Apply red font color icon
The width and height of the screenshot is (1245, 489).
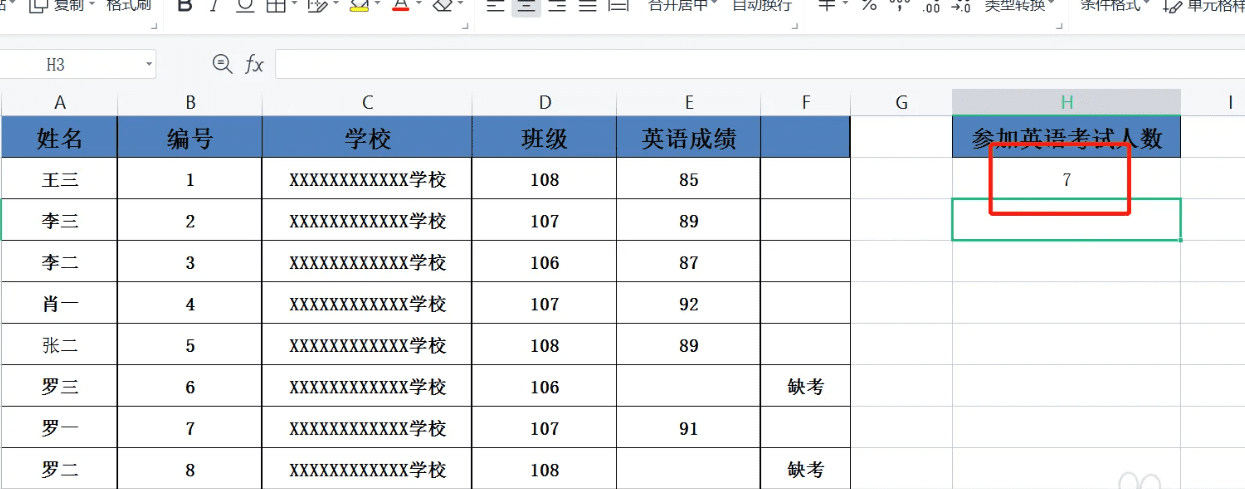click(401, 5)
